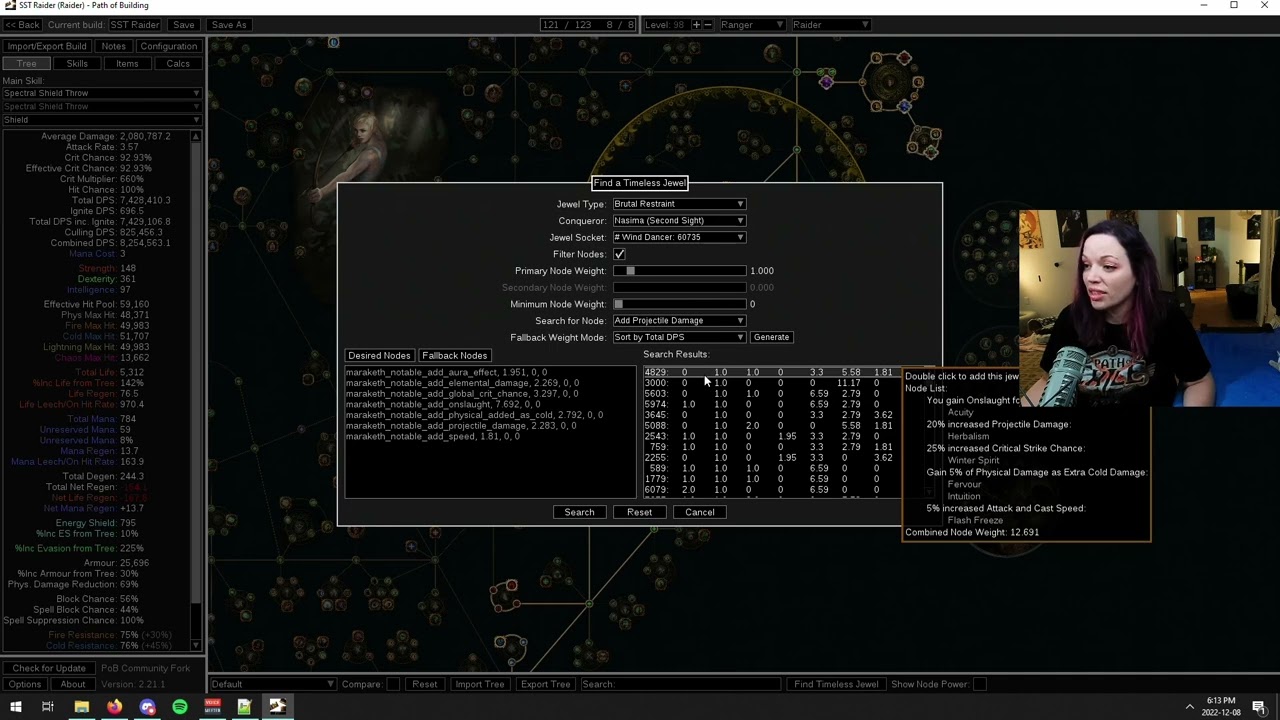Viewport: 1280px width, 720px height.
Task: Click the Generate button
Action: tap(771, 337)
